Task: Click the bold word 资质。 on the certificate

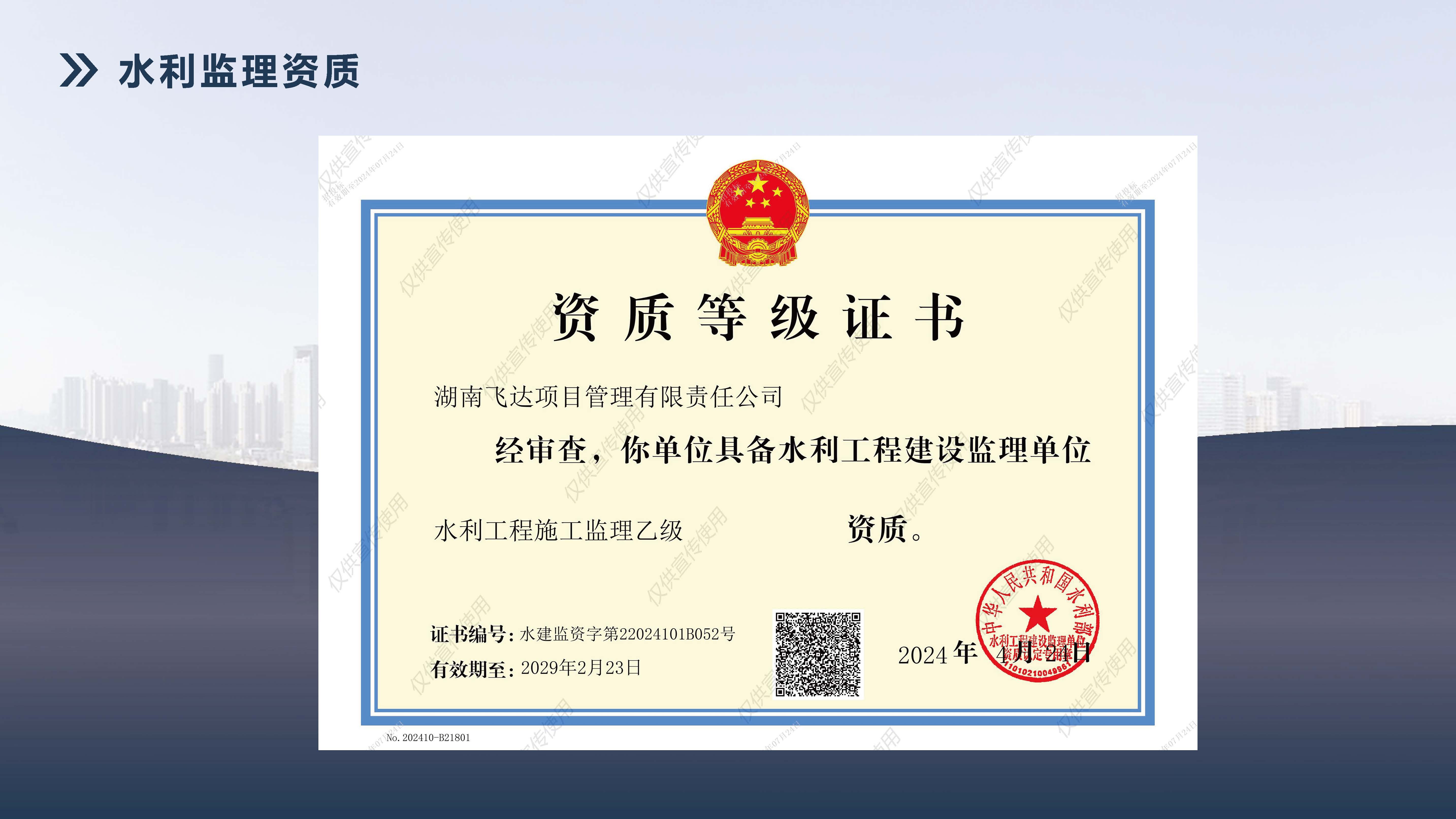Action: [x=885, y=529]
